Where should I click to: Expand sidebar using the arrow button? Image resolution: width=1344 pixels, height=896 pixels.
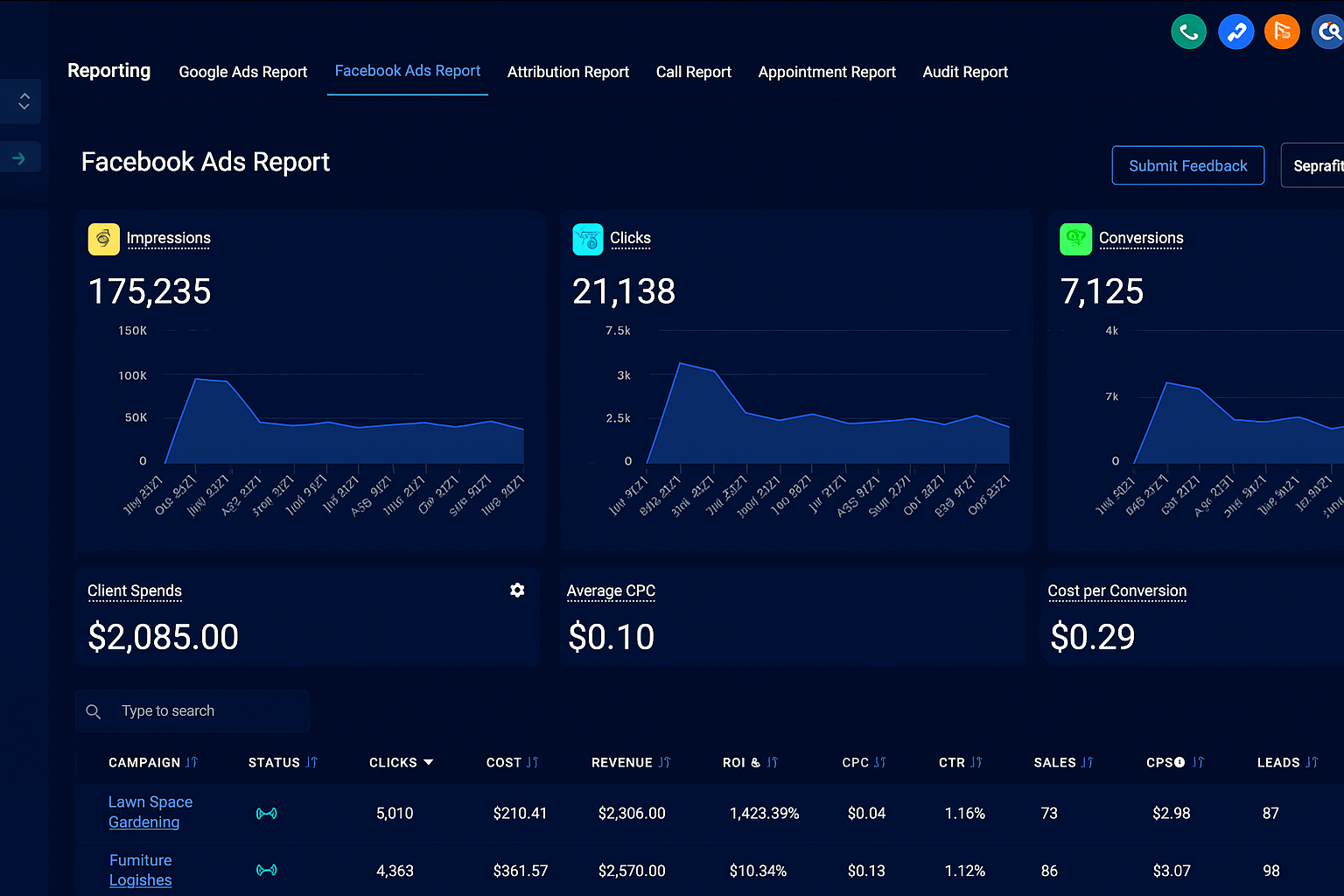(x=19, y=158)
